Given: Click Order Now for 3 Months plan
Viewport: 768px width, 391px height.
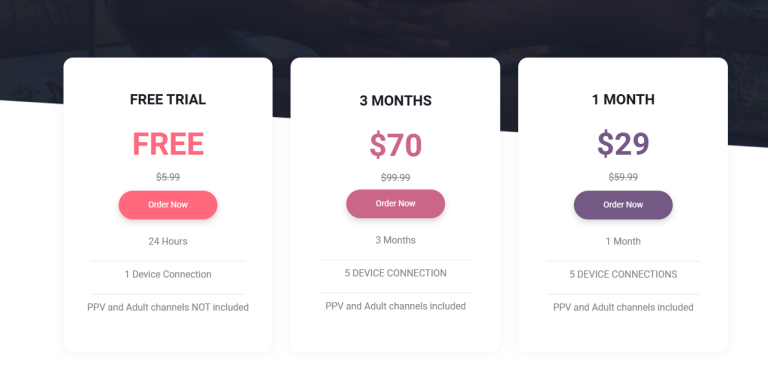Looking at the screenshot, I should coord(395,204).
